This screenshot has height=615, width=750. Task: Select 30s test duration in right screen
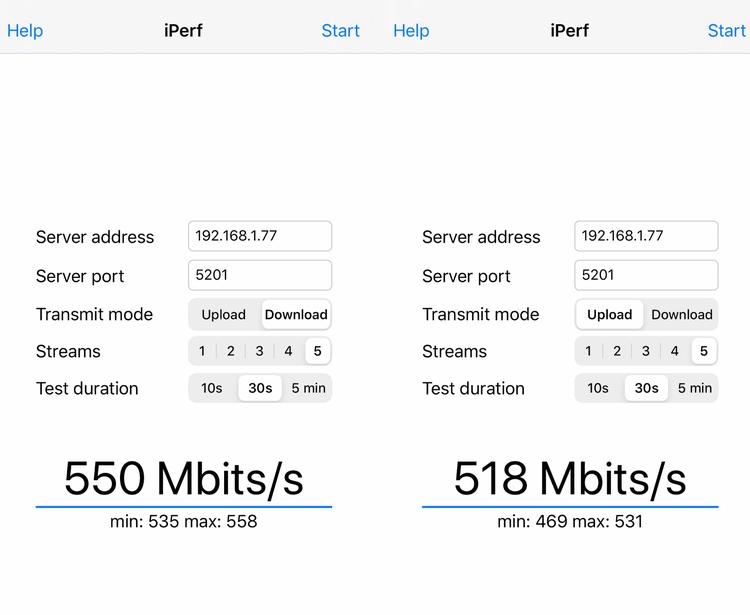point(646,388)
